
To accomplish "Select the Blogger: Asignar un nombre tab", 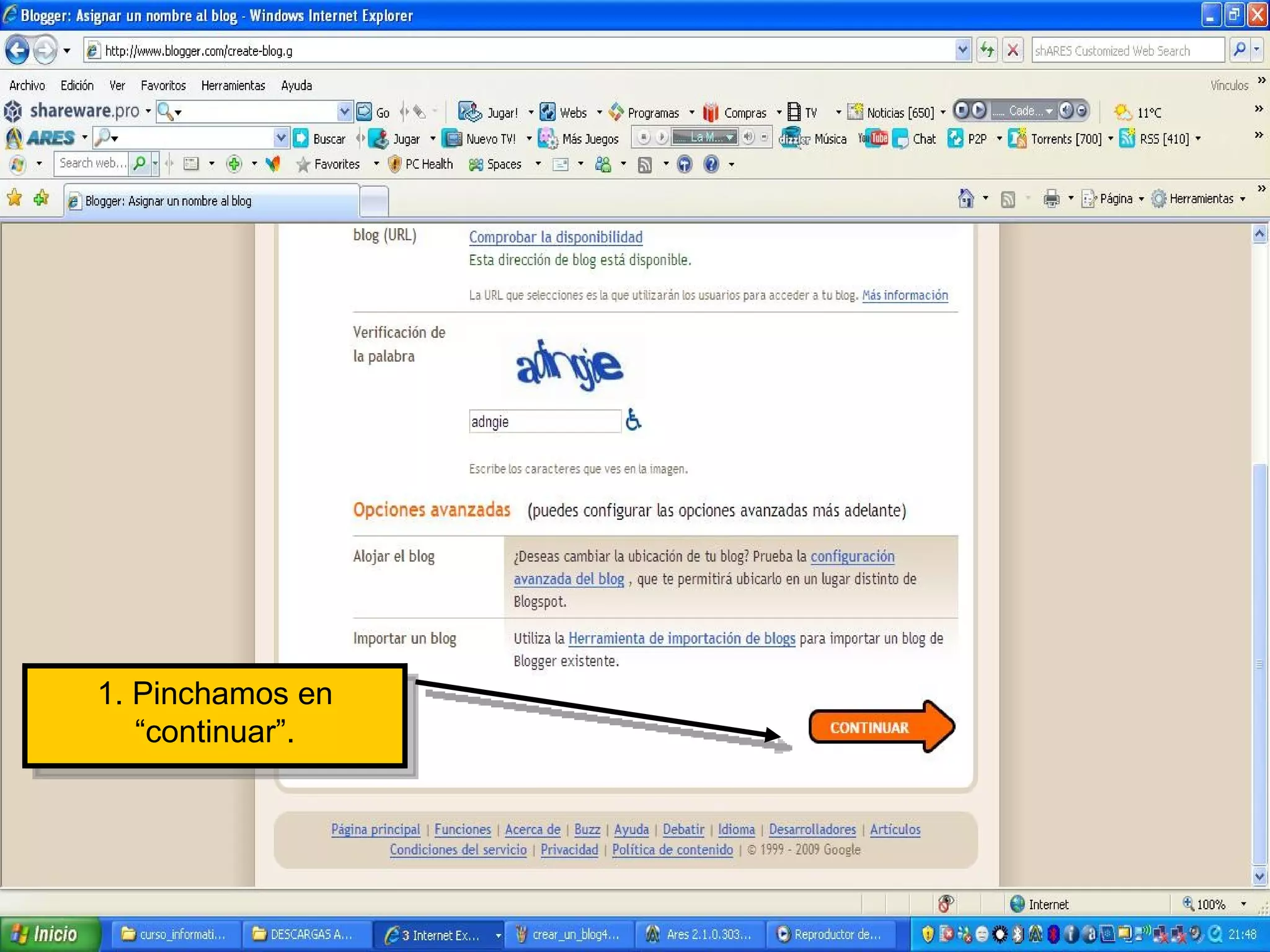I will [211, 200].
